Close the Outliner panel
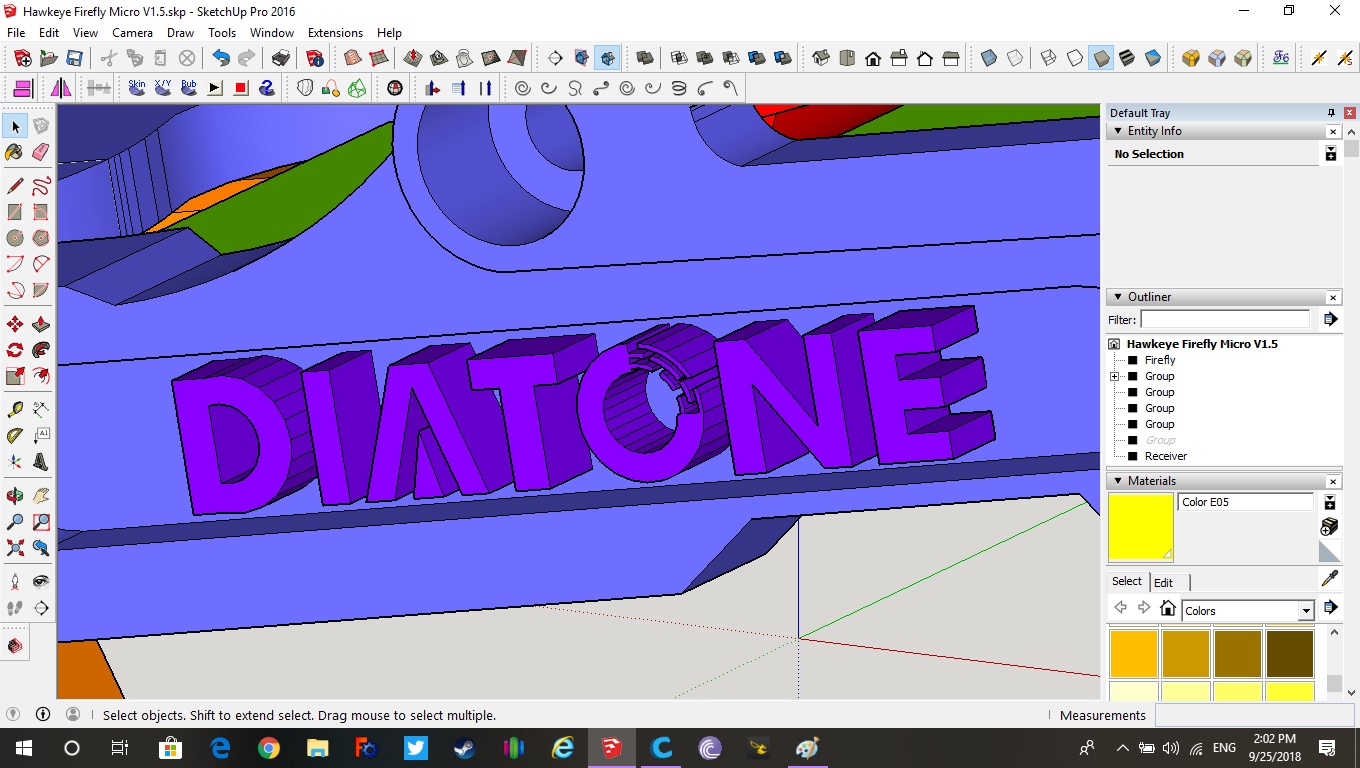The width and height of the screenshot is (1360, 768). [1333, 297]
